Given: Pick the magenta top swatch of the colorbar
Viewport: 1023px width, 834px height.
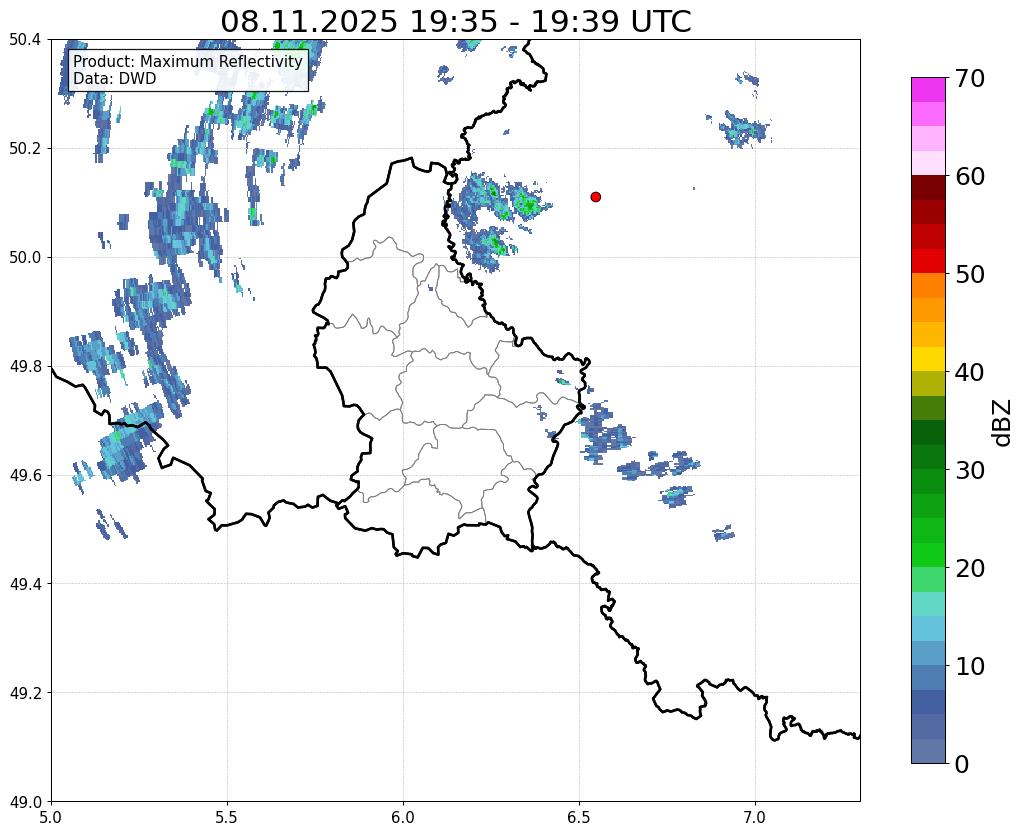Looking at the screenshot, I should (928, 90).
